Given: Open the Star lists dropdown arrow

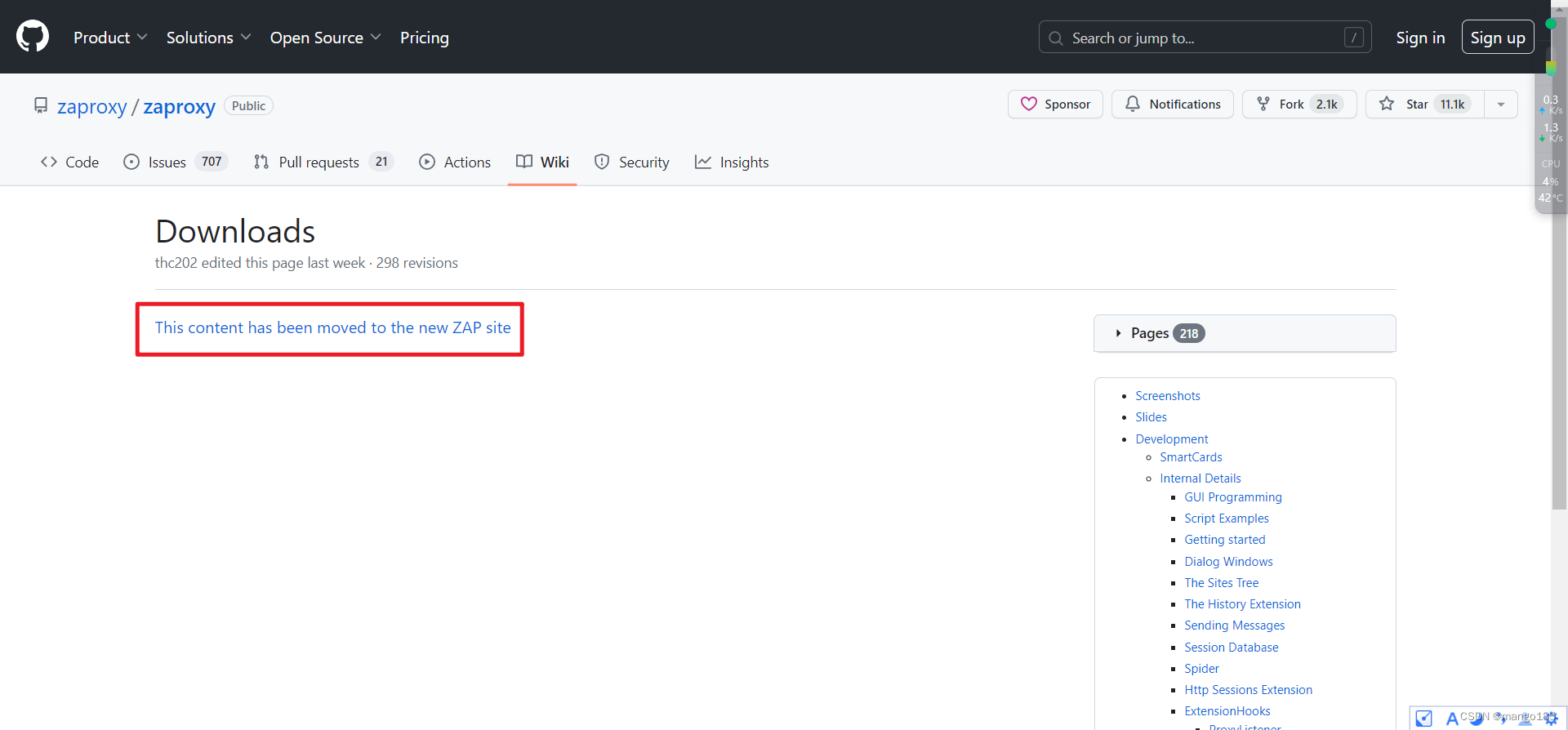Looking at the screenshot, I should [1501, 105].
